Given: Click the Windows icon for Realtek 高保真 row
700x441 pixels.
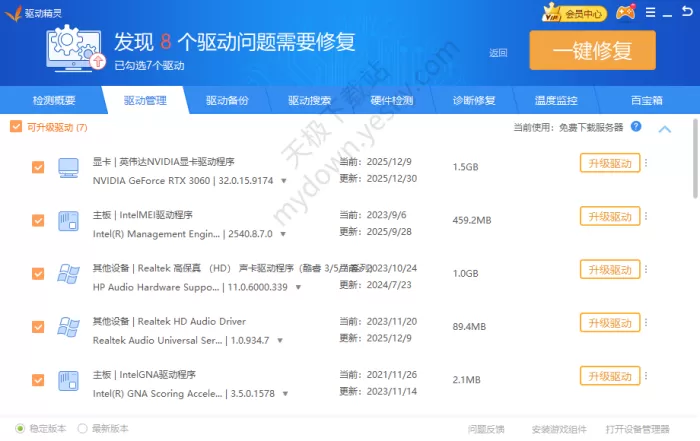Looking at the screenshot, I should pos(68,274).
